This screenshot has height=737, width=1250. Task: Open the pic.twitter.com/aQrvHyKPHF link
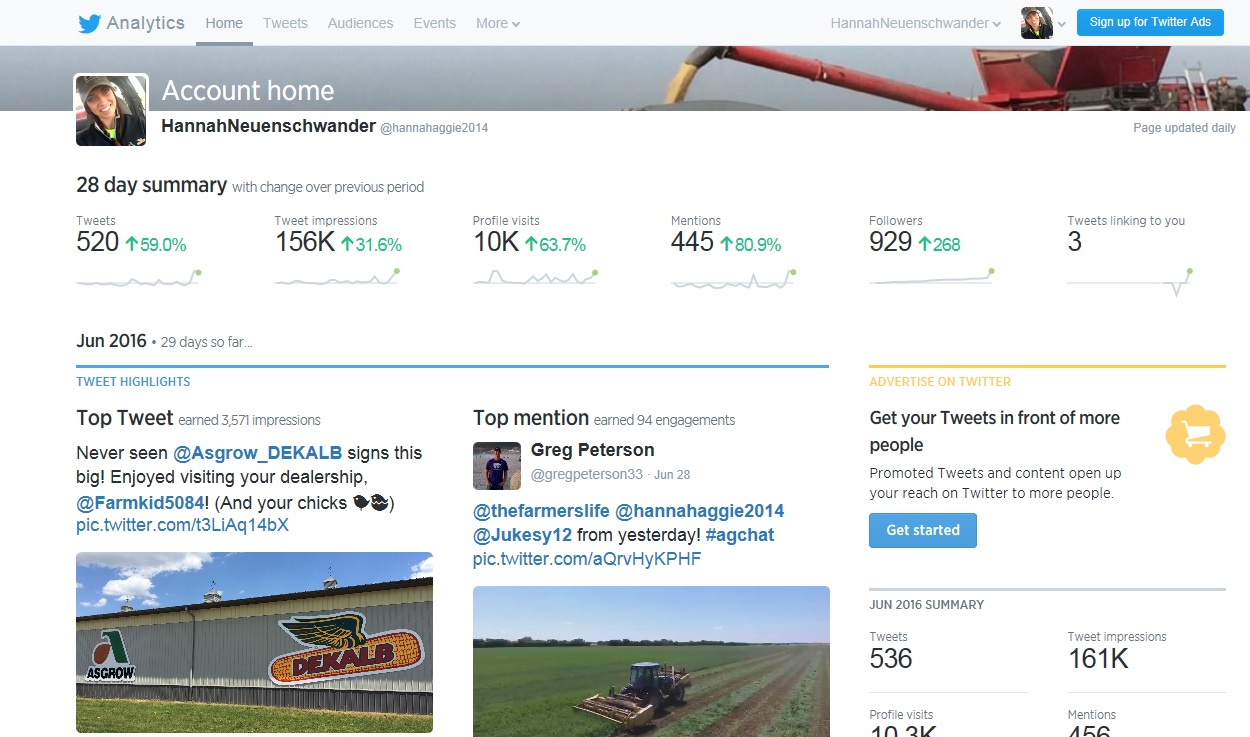(587, 559)
